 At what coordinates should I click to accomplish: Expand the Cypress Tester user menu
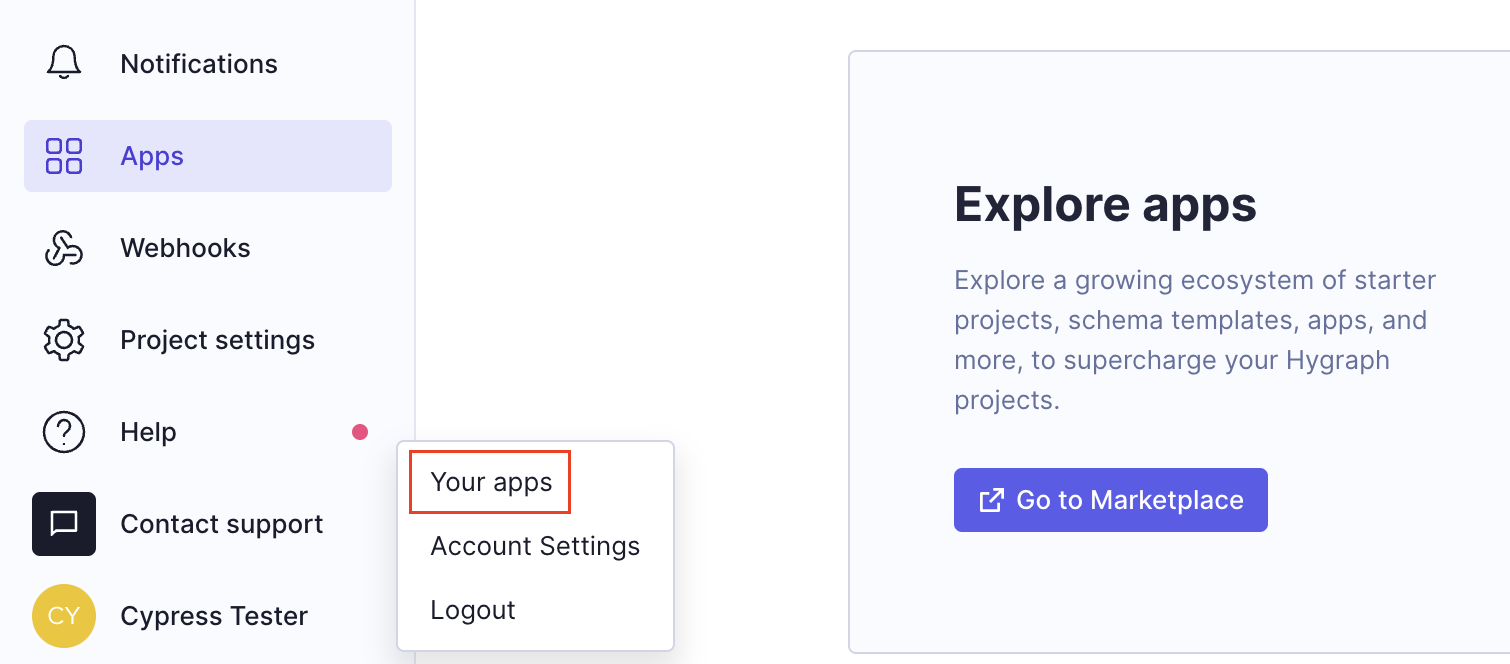click(214, 616)
